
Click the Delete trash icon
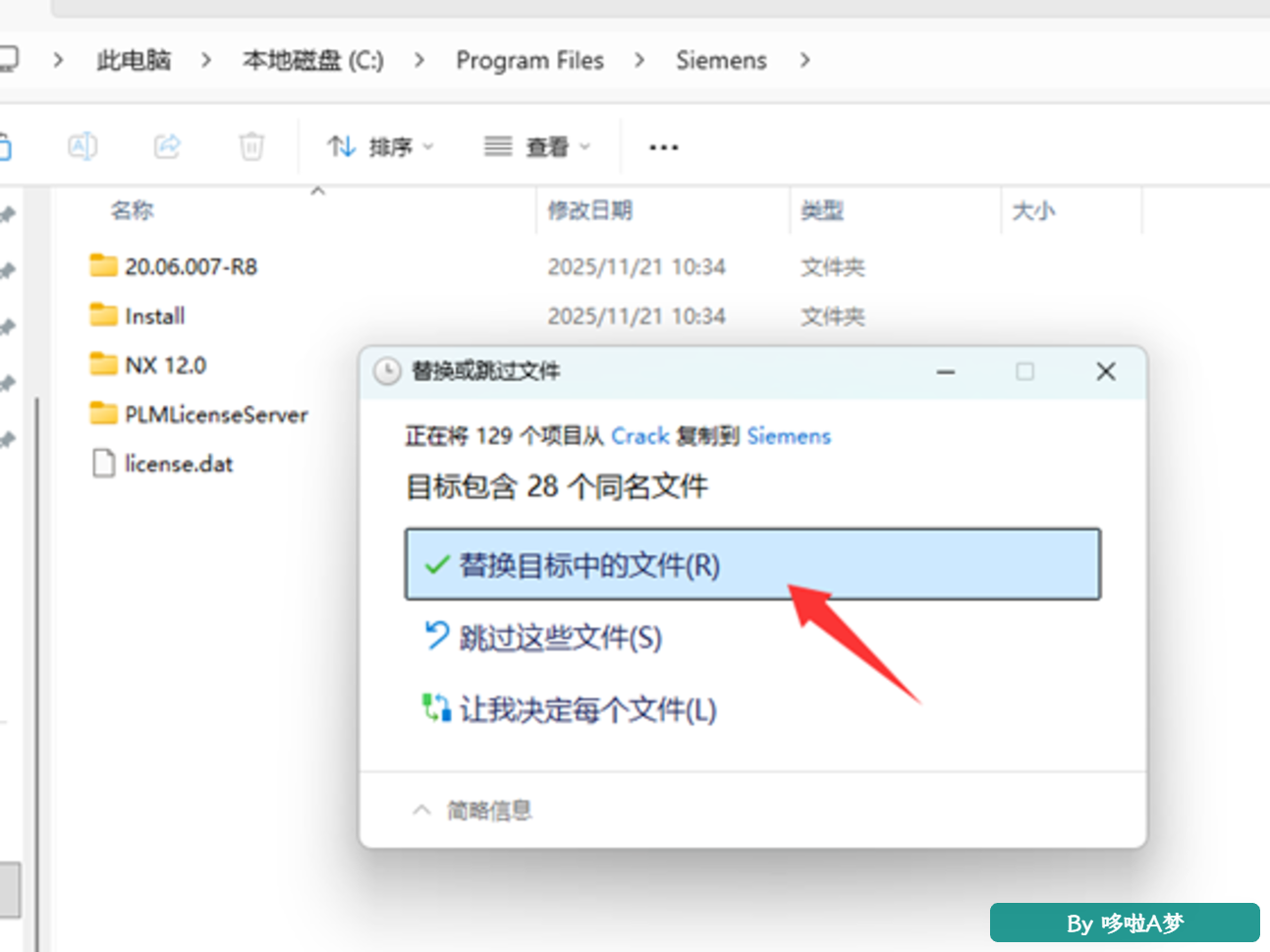(x=251, y=146)
